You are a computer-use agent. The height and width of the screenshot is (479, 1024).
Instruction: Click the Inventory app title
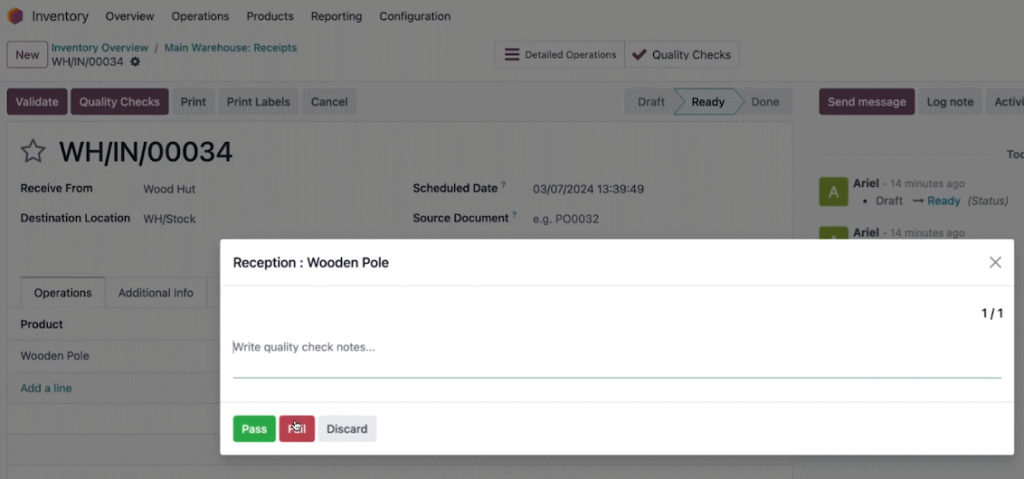coord(60,16)
